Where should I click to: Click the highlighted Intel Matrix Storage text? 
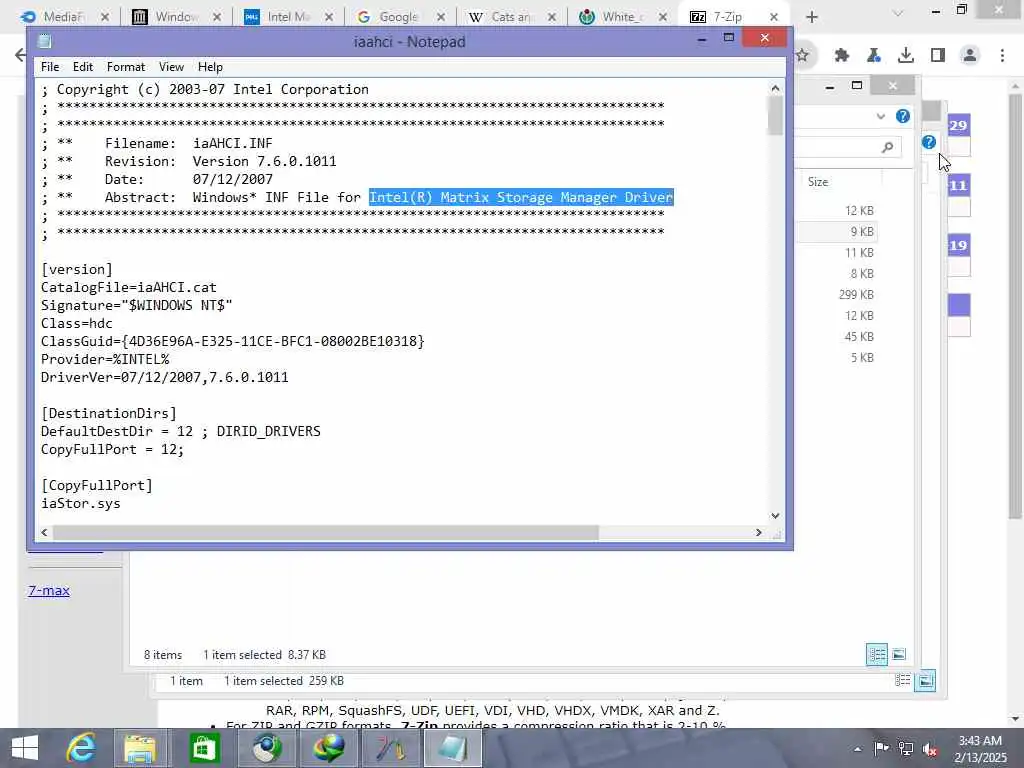520,197
